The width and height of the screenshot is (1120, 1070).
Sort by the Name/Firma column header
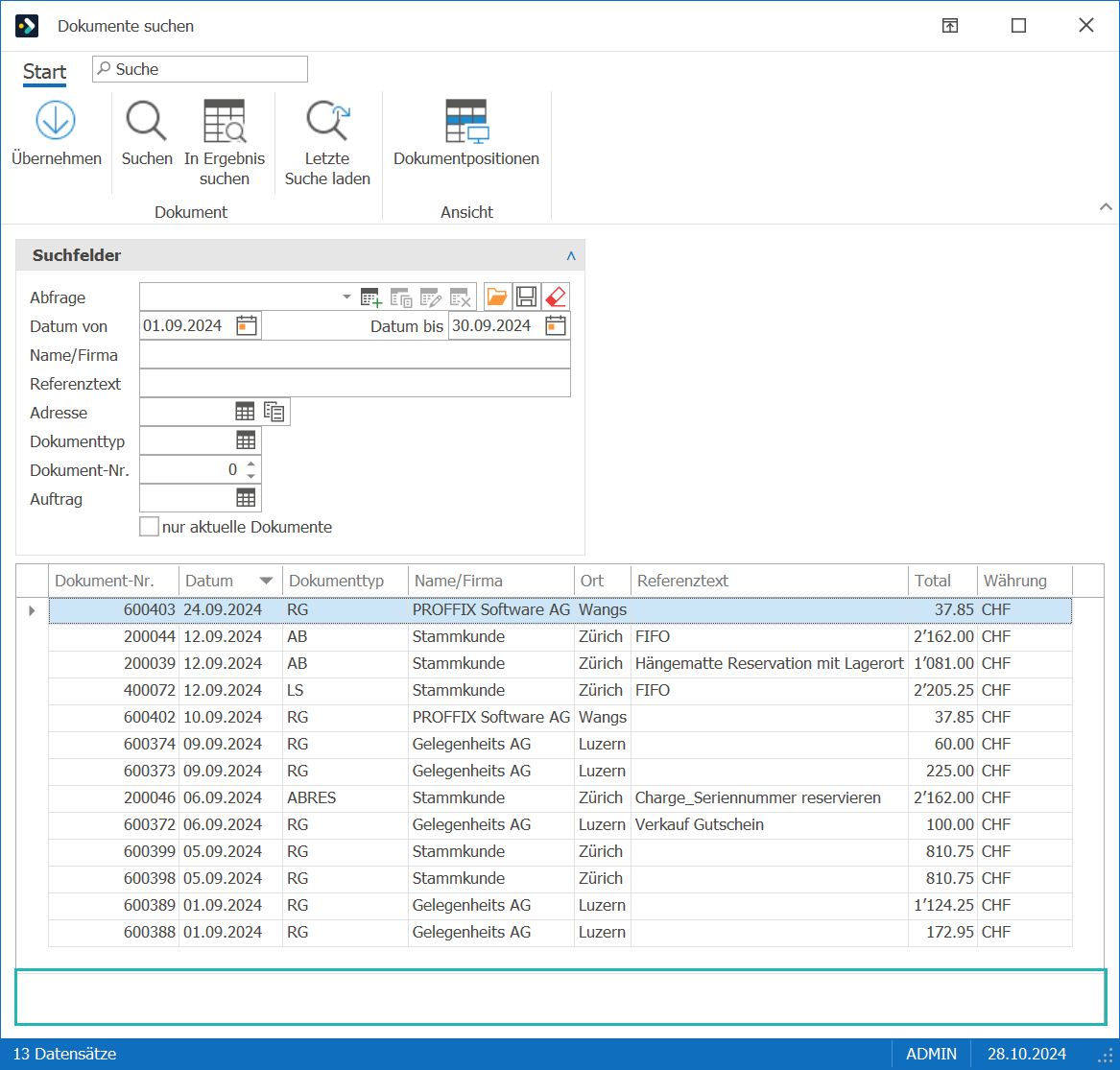491,581
